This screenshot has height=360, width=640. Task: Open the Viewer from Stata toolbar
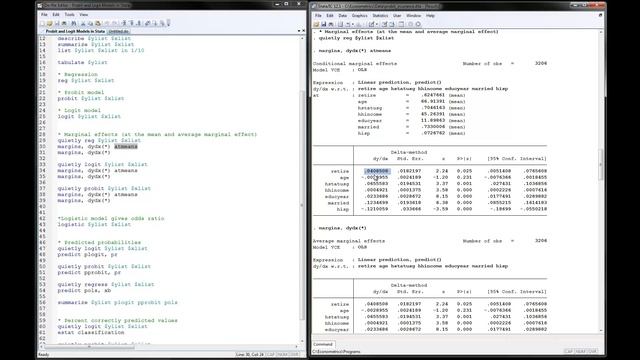348,24
